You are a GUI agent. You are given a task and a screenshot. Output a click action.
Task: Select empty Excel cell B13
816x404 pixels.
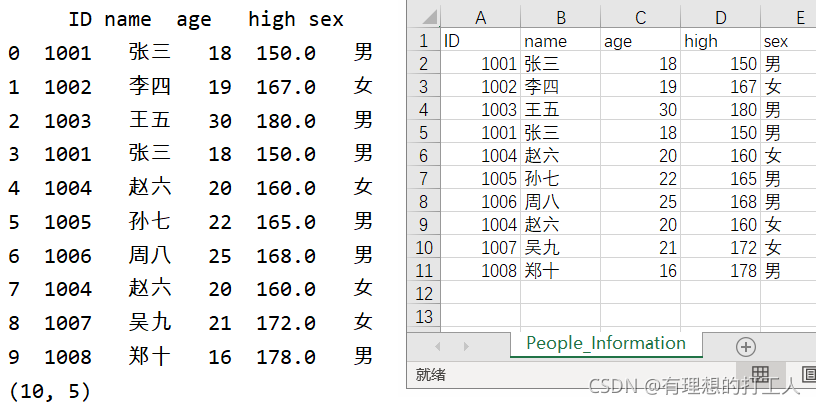(560, 316)
